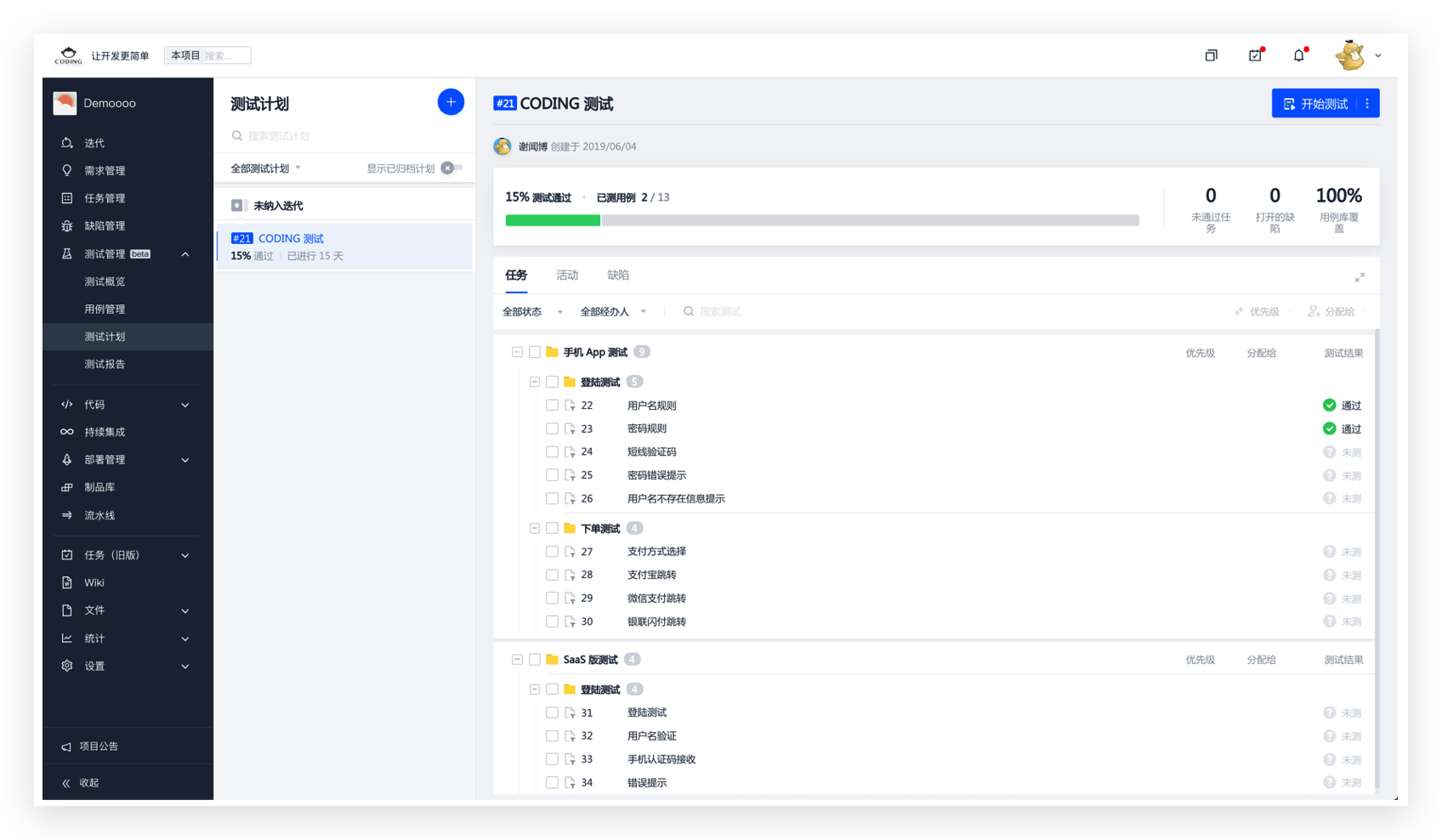This screenshot has height=840, width=1442.
Task: Check the 下单测试 folder checkbox
Action: click(552, 529)
